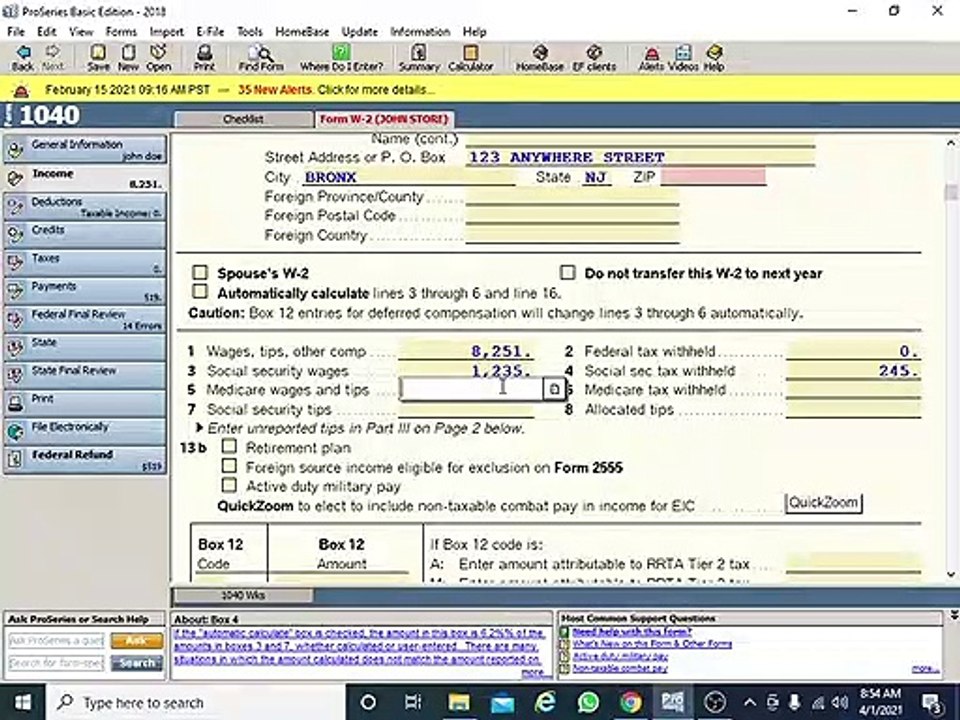Image resolution: width=960 pixels, height=720 pixels.
Task: Click 35 New Alerts details link
Action: pyautogui.click(x=336, y=90)
